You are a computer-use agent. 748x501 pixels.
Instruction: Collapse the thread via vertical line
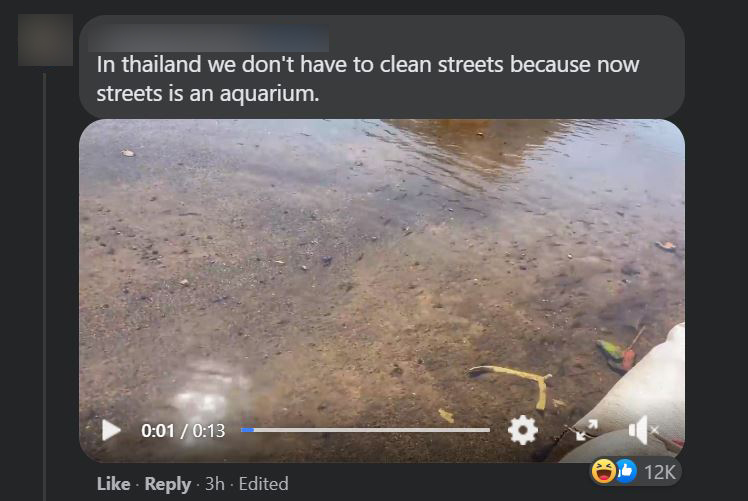[44, 286]
